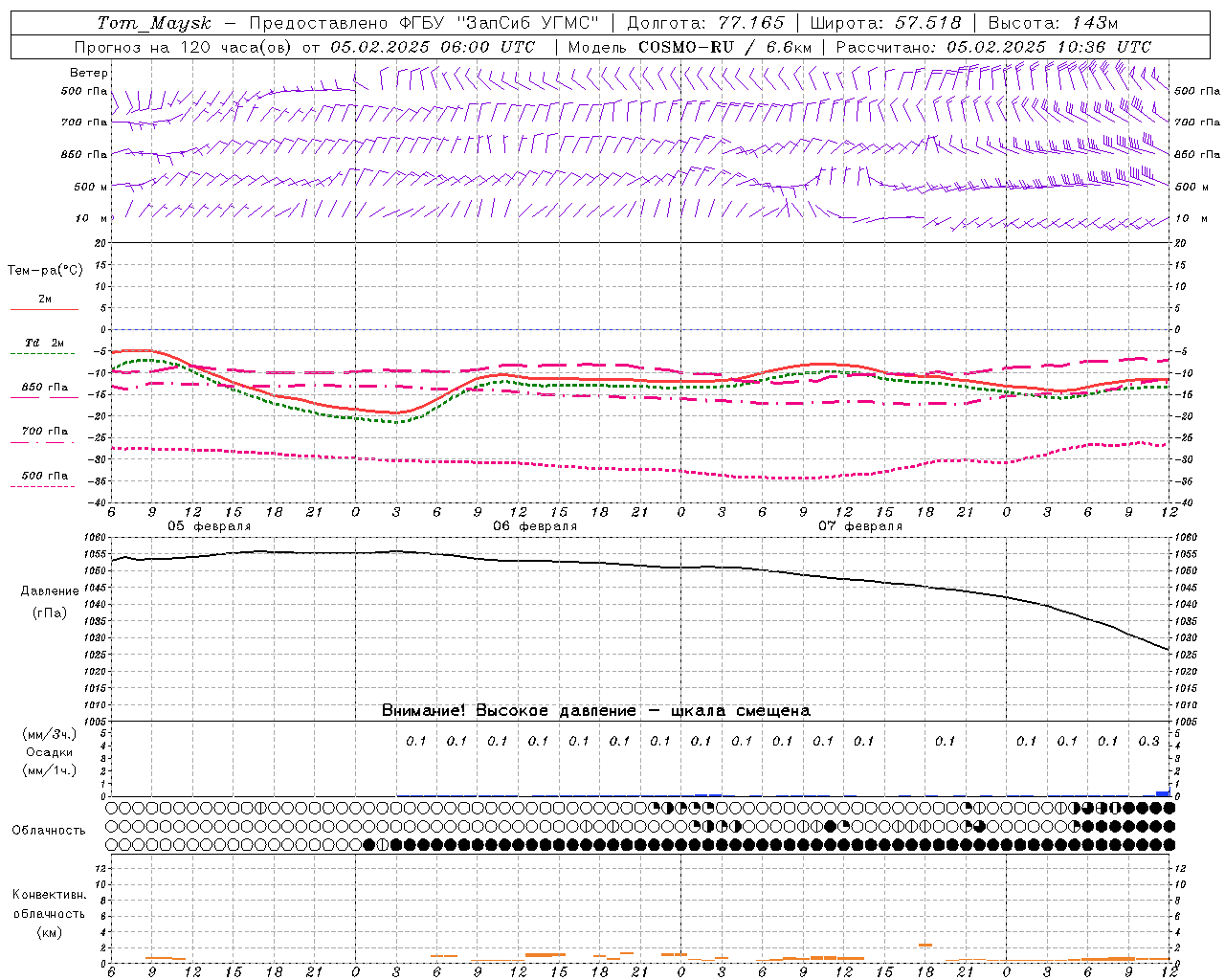Click the Ветер panel label
Screen dimensions: 1225x980
89,73
